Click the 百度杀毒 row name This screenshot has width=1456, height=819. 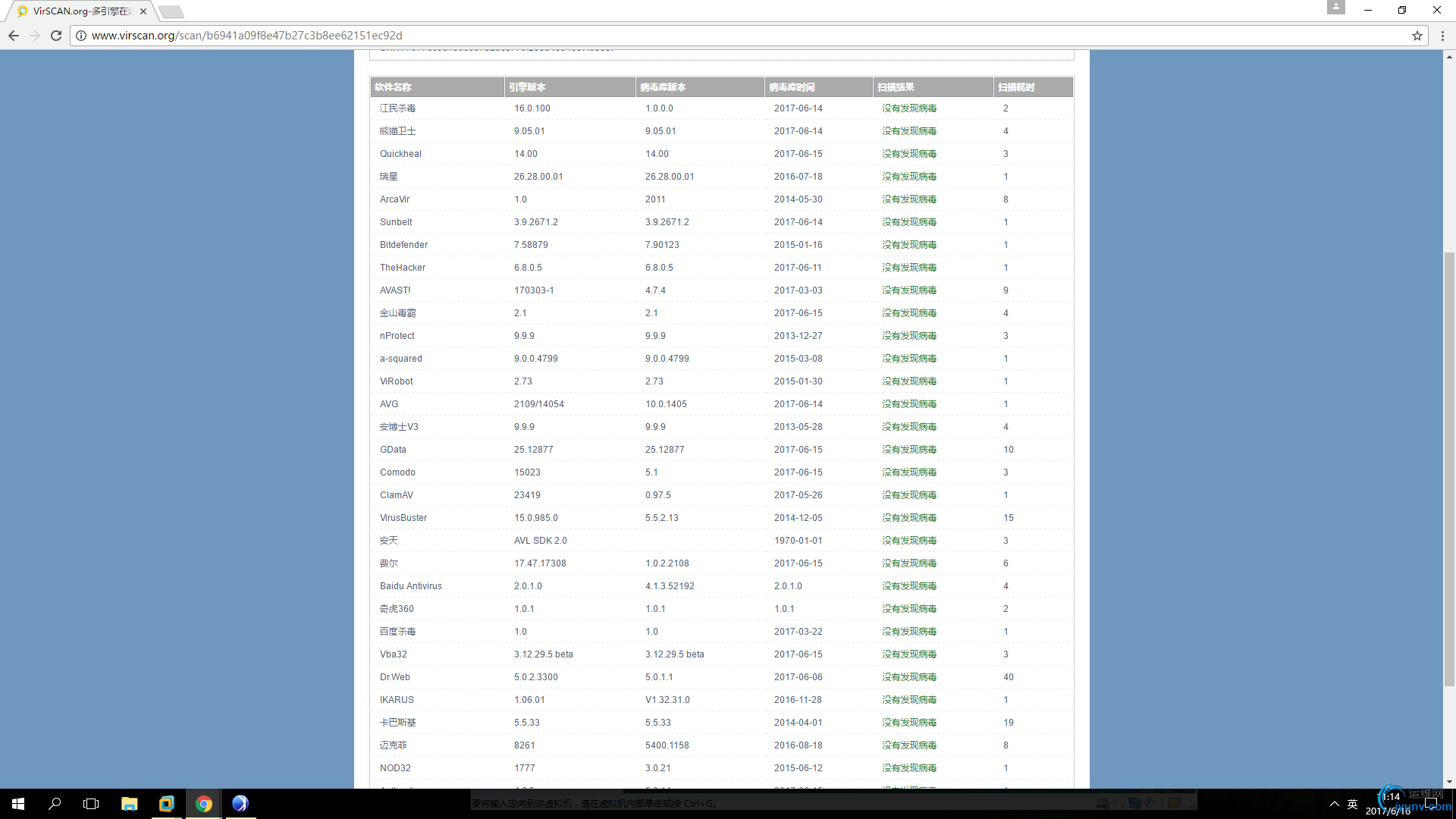[397, 632]
